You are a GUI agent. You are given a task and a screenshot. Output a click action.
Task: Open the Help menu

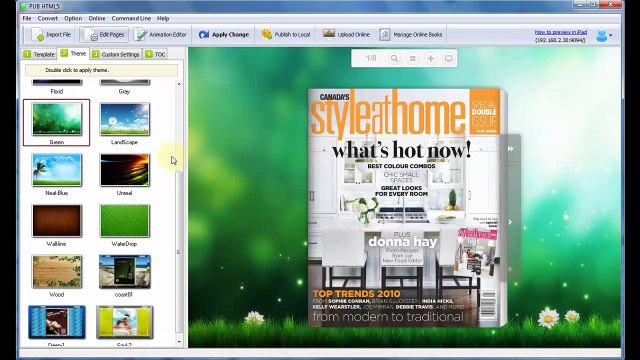point(163,18)
